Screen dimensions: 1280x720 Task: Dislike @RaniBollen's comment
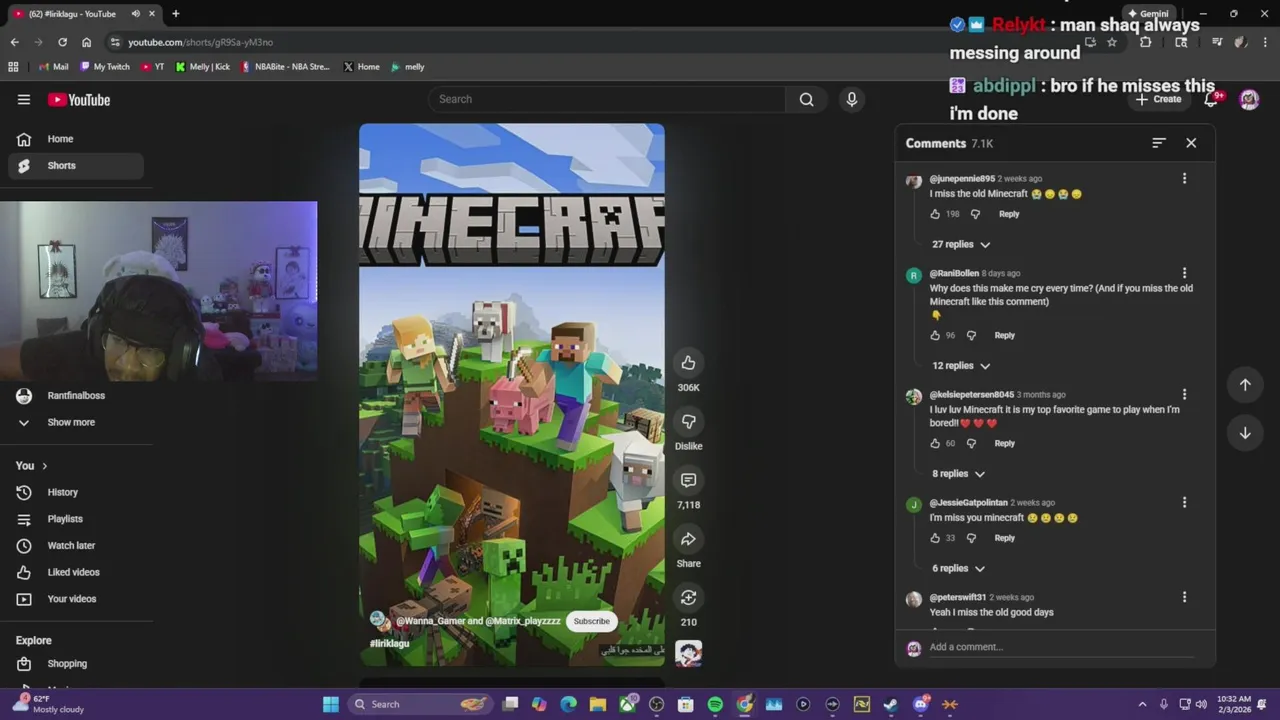[970, 335]
